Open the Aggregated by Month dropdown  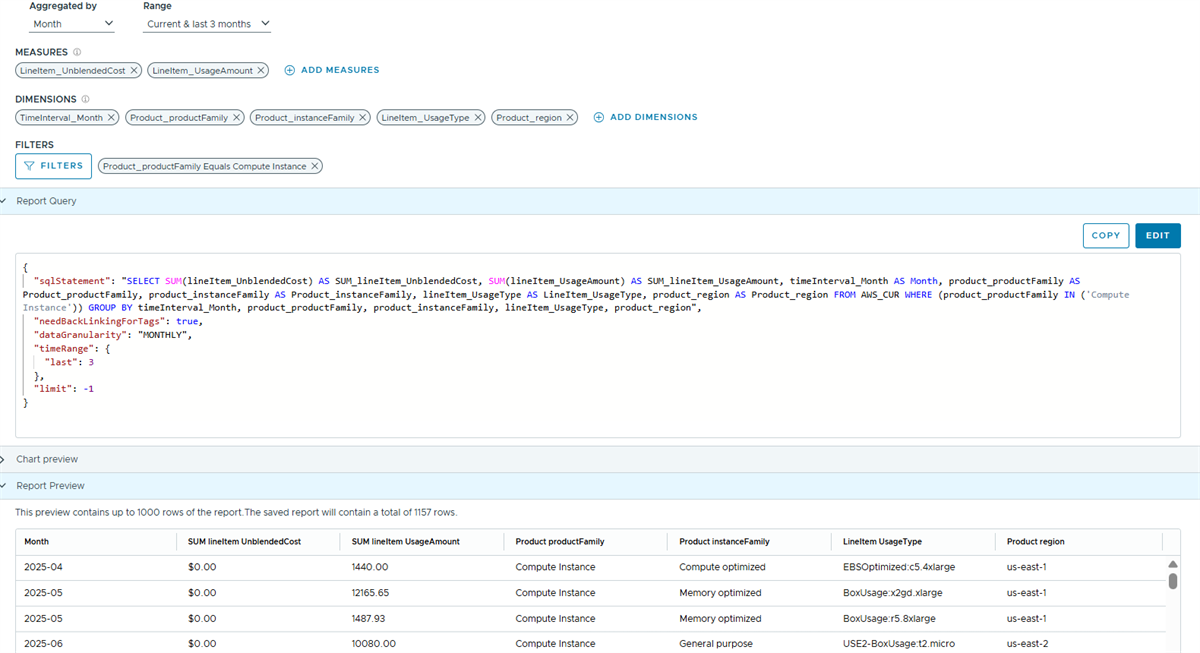tap(72, 23)
